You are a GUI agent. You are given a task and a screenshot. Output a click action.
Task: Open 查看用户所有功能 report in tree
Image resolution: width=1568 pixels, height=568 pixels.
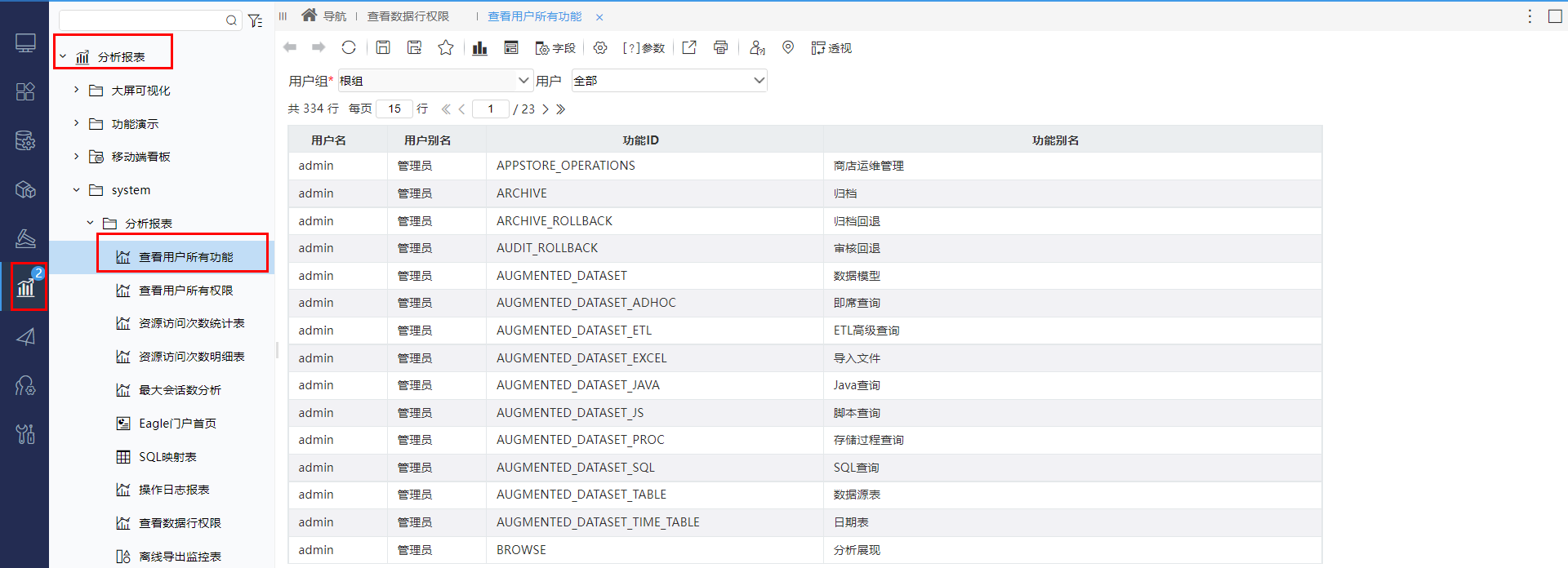click(186, 257)
